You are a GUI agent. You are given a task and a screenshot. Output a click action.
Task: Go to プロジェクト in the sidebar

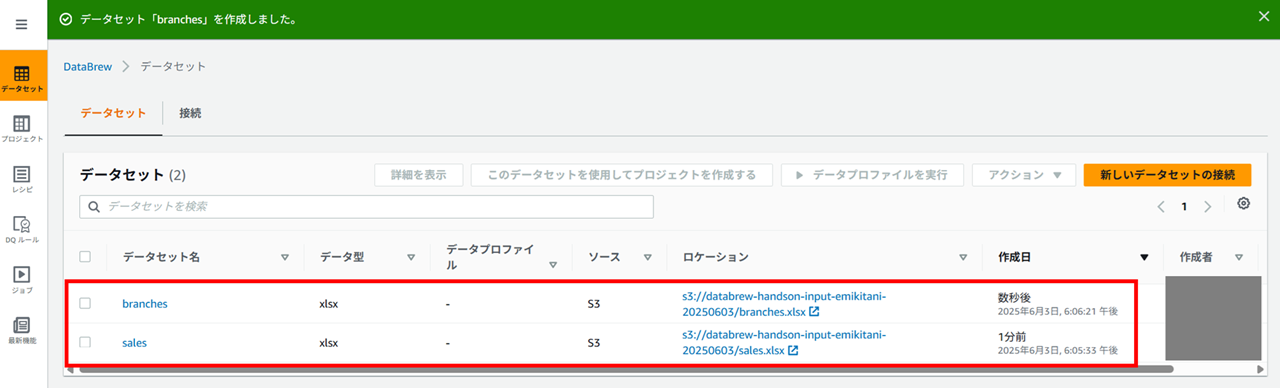tap(22, 128)
